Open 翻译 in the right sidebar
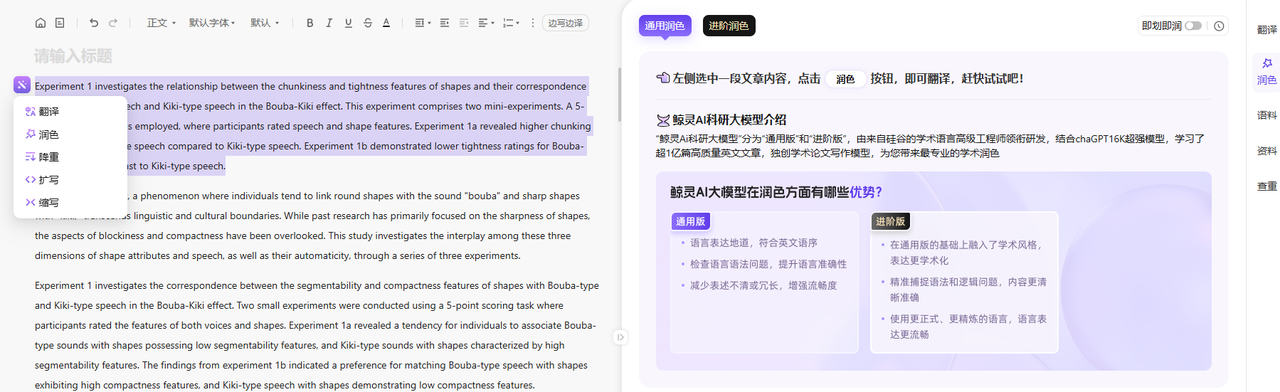The width and height of the screenshot is (1280, 392). point(1267,30)
